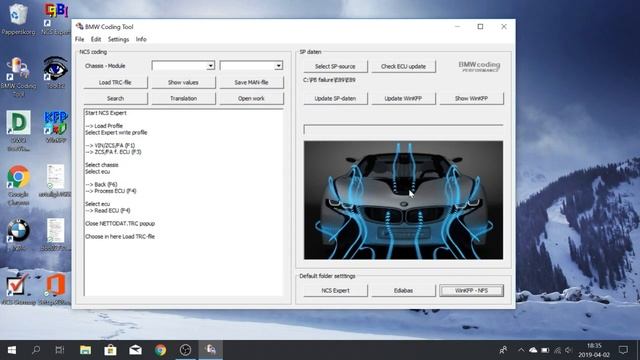Open the volume speaker tray icon

(569, 350)
